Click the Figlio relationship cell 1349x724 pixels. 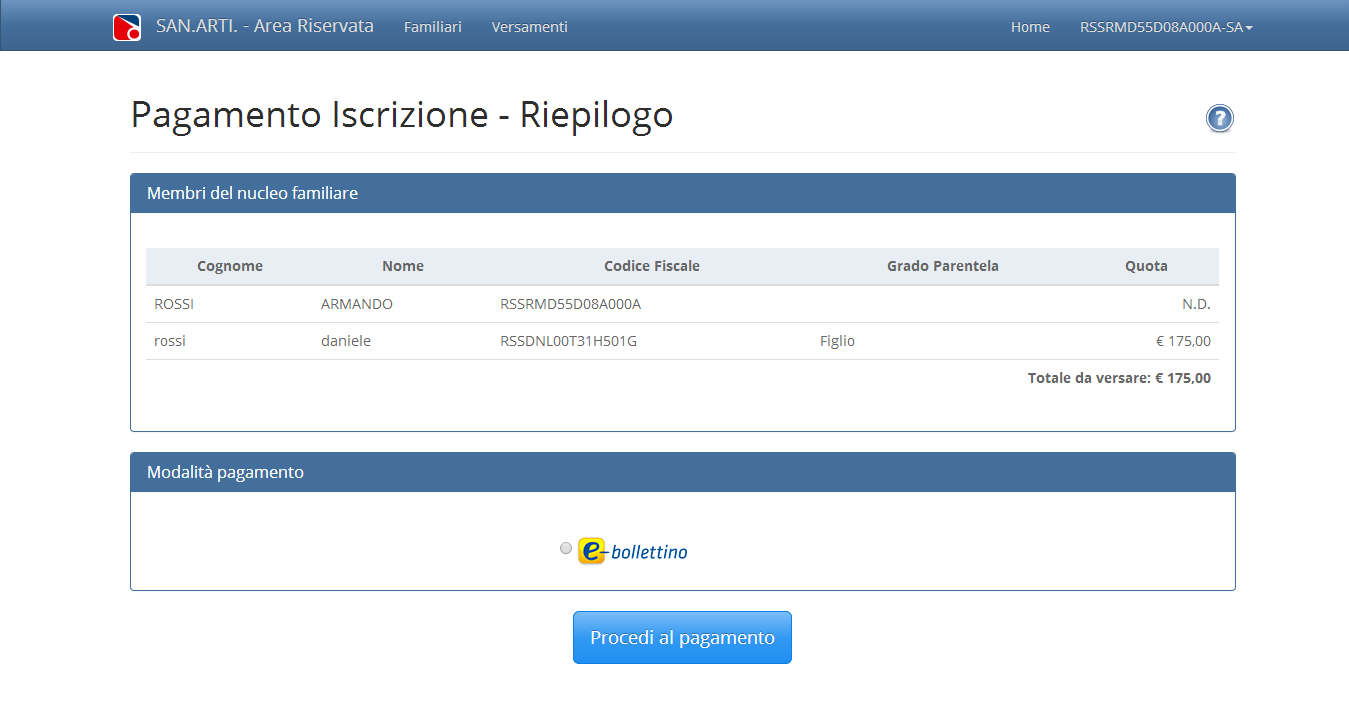(837, 341)
